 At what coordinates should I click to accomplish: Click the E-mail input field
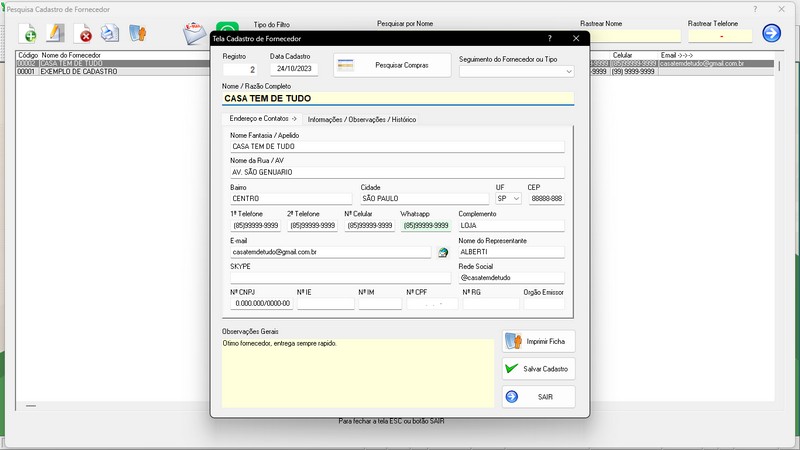coord(330,252)
